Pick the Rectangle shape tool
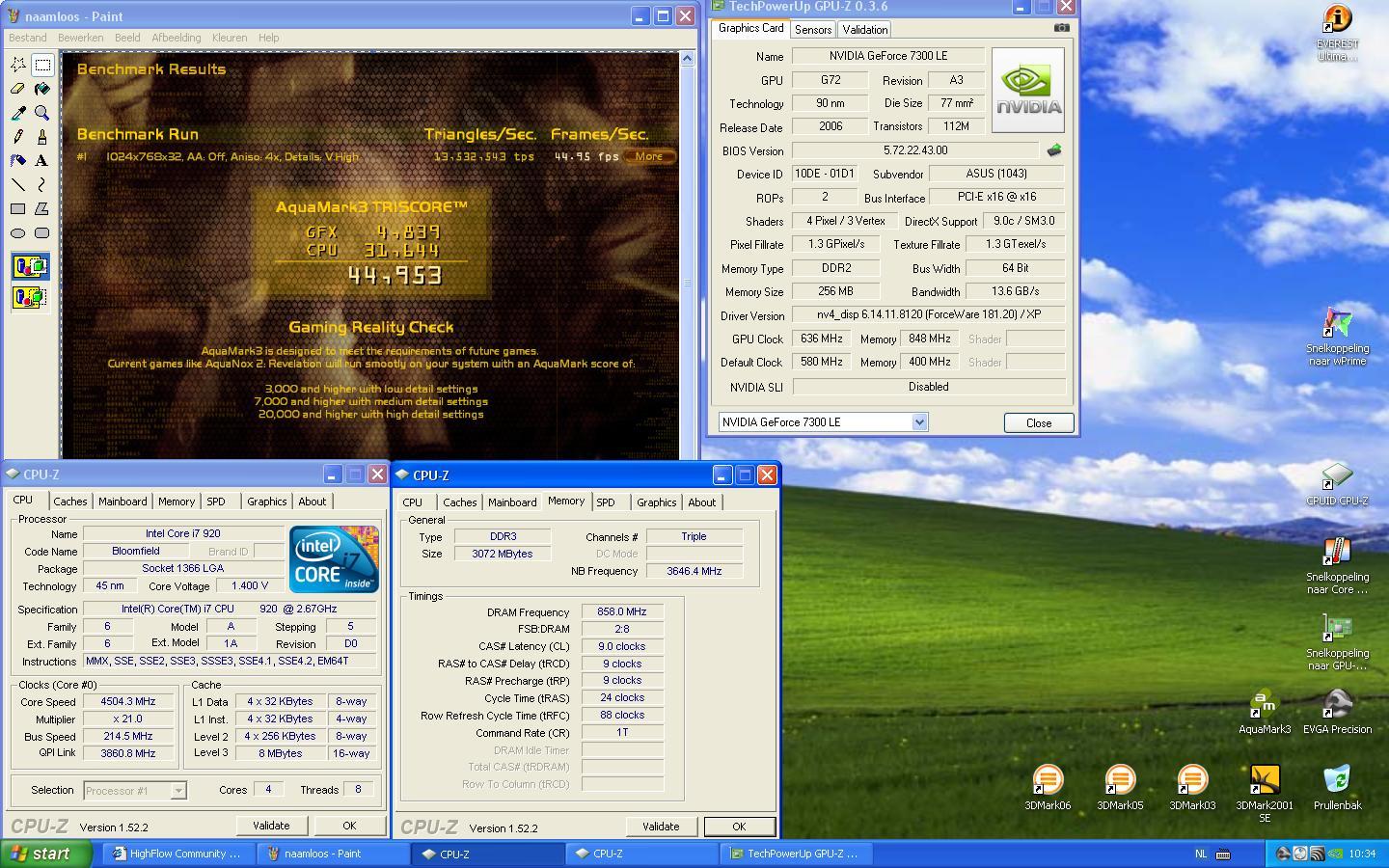 click(18, 208)
